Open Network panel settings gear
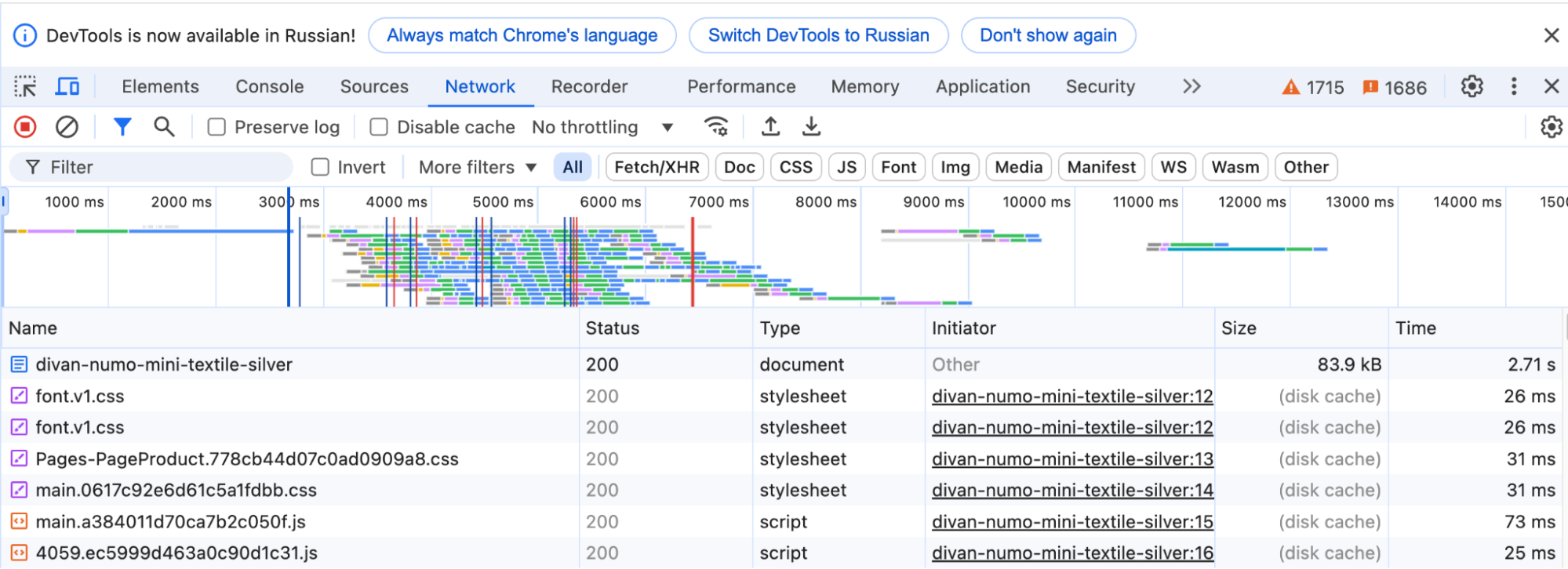Image resolution: width=1568 pixels, height=569 pixels. [x=1551, y=127]
